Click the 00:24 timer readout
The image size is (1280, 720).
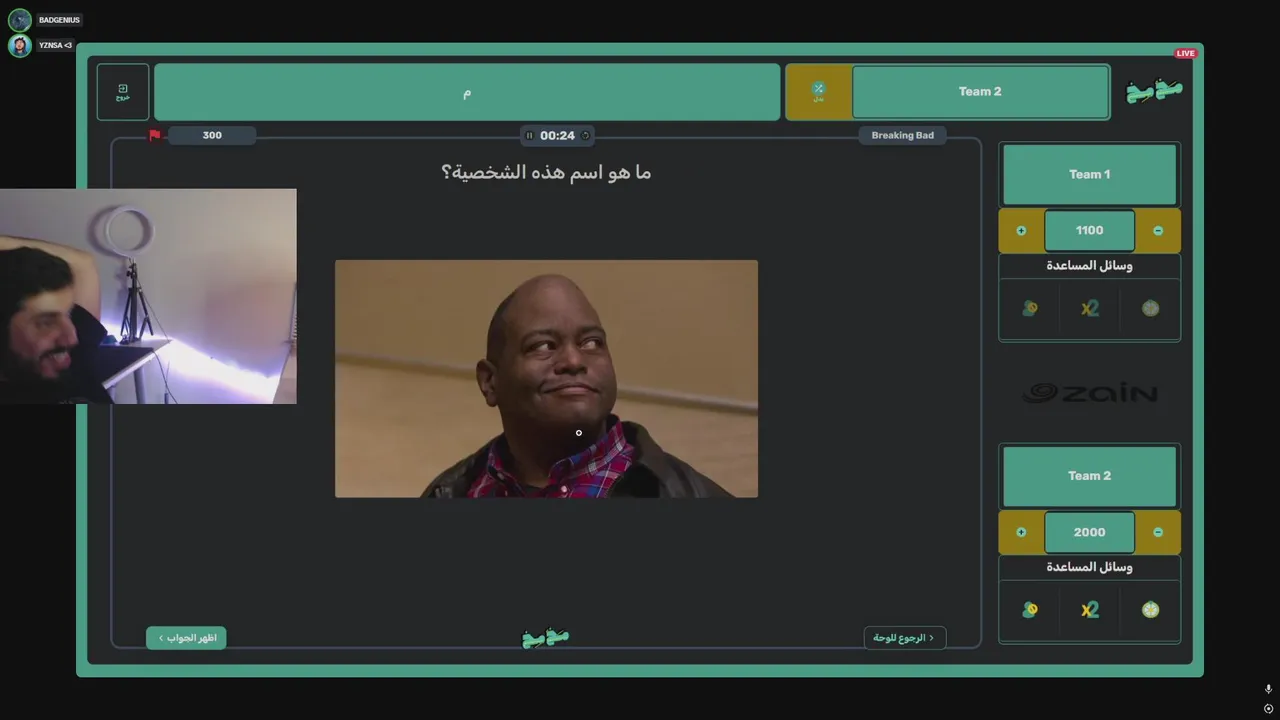pyautogui.click(x=557, y=136)
